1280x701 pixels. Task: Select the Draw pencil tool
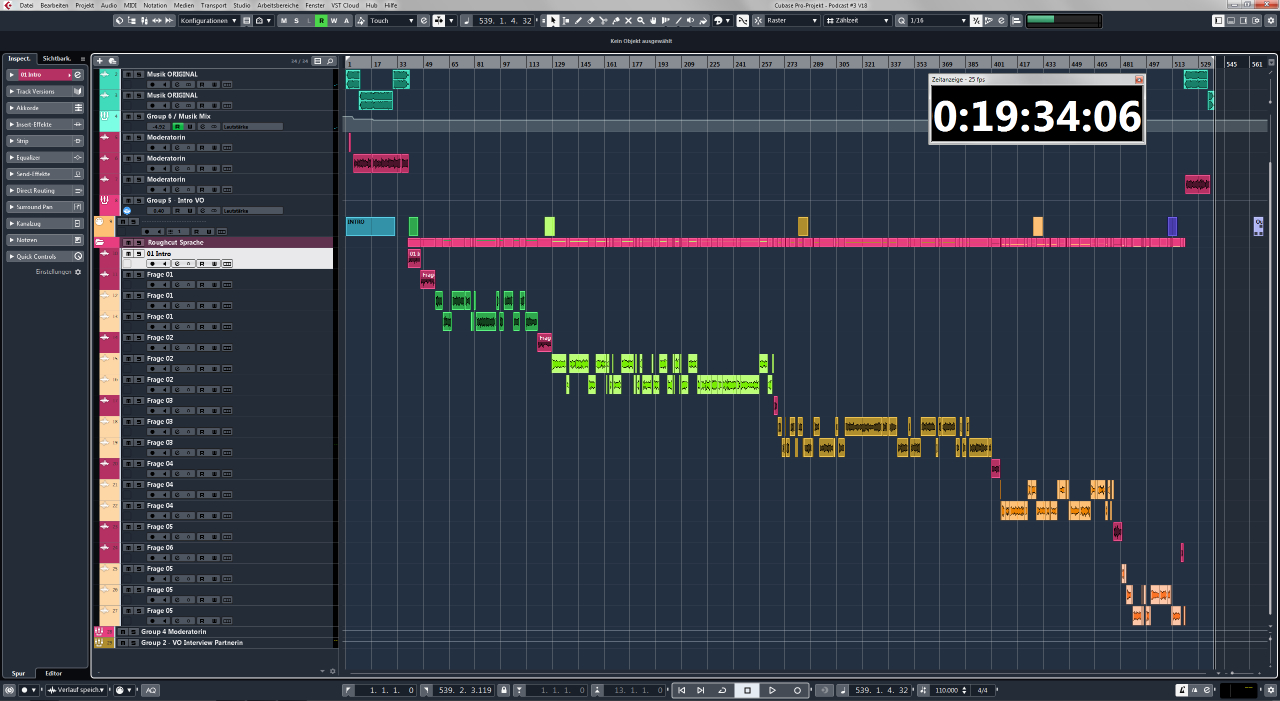click(578, 21)
